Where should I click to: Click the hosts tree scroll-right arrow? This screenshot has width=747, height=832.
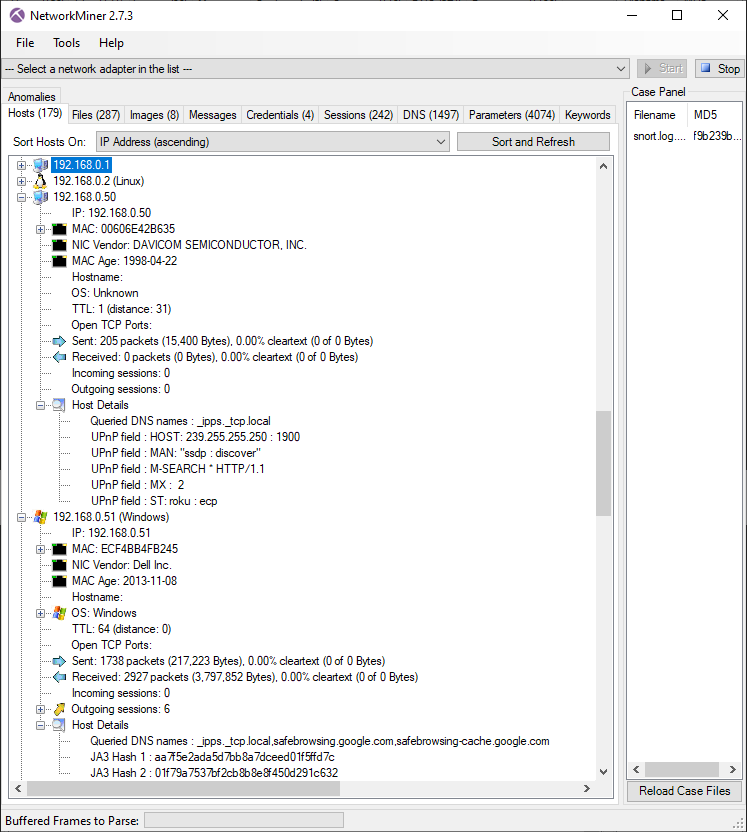(587, 788)
